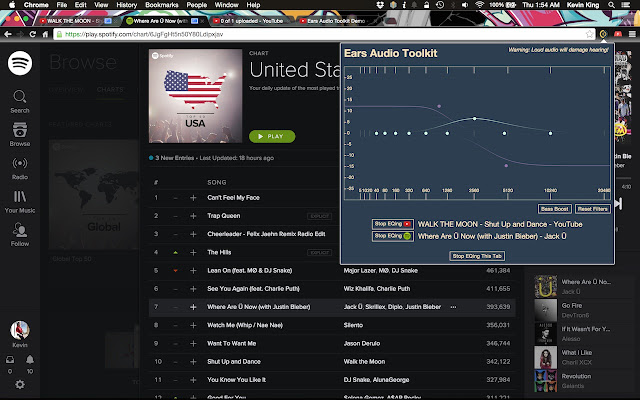Open Dropbox menu bar icon
This screenshot has width=640, height=400.
point(380,5)
